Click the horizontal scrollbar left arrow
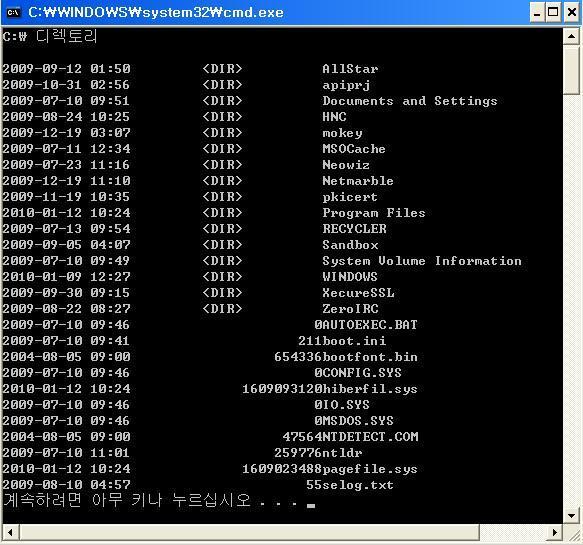Image resolution: width=583 pixels, height=545 pixels. pyautogui.click(x=10, y=532)
